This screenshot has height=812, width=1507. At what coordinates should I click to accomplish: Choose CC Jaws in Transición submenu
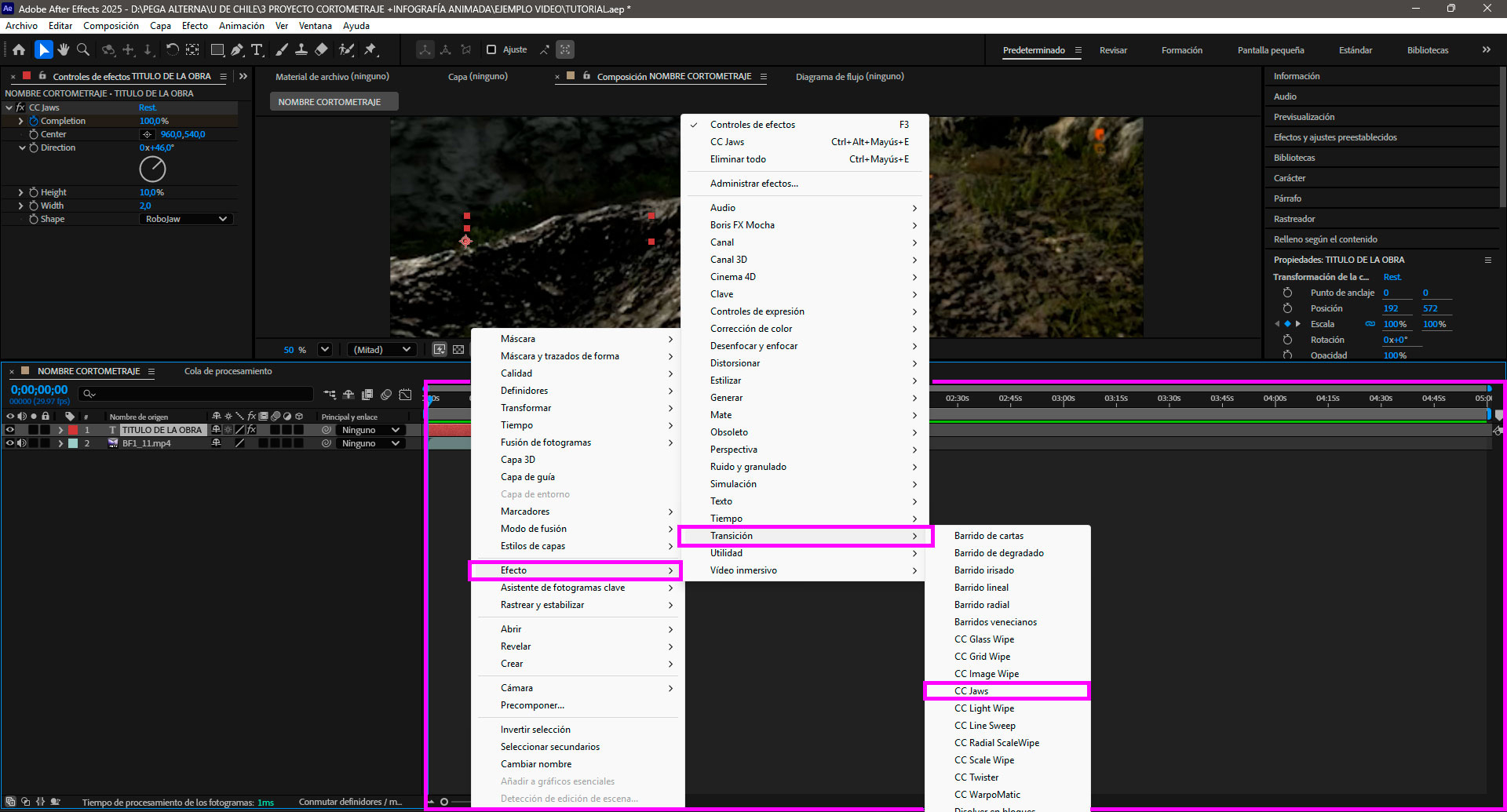click(1007, 691)
